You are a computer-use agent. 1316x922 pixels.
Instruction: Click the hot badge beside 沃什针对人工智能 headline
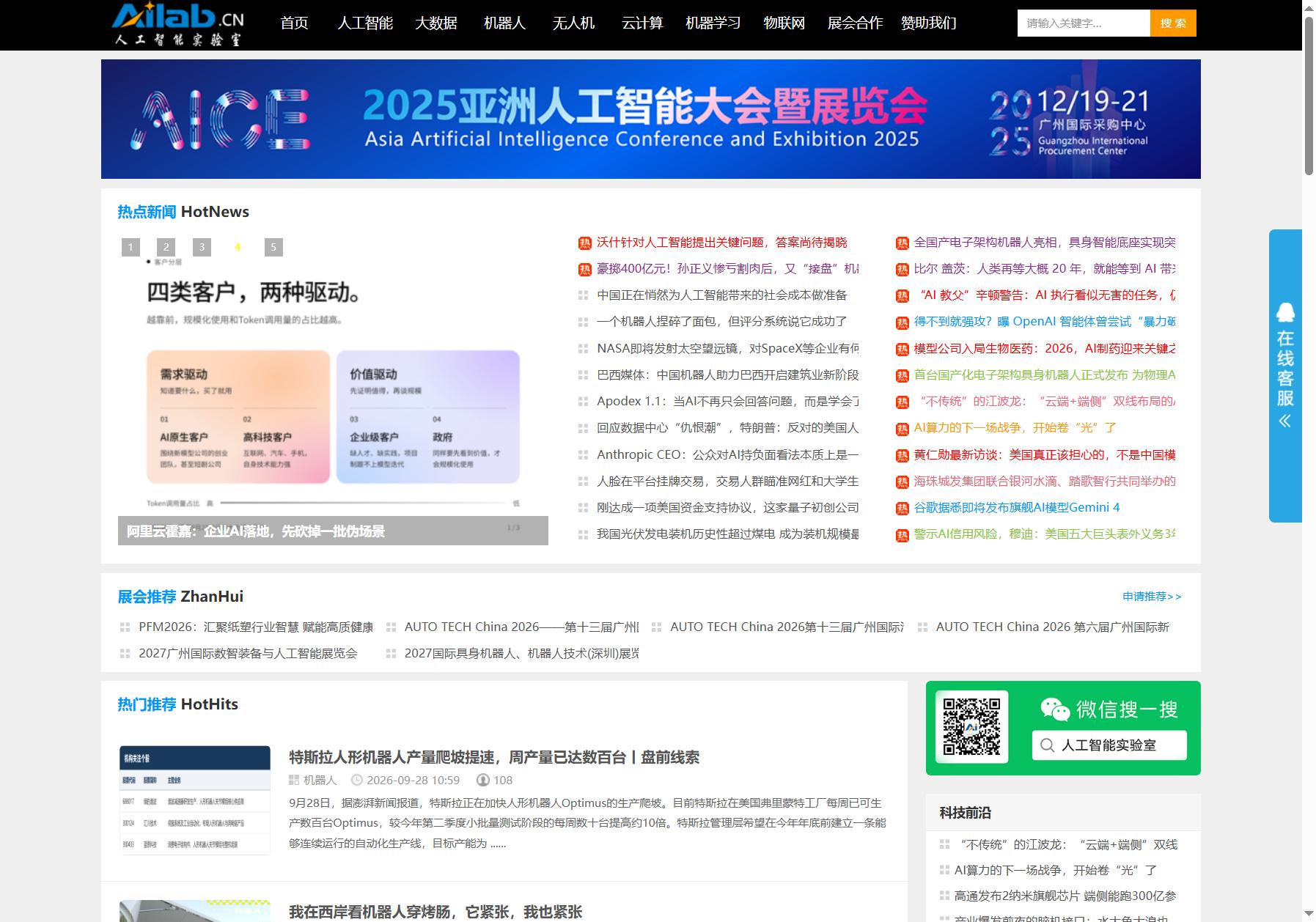tap(584, 243)
